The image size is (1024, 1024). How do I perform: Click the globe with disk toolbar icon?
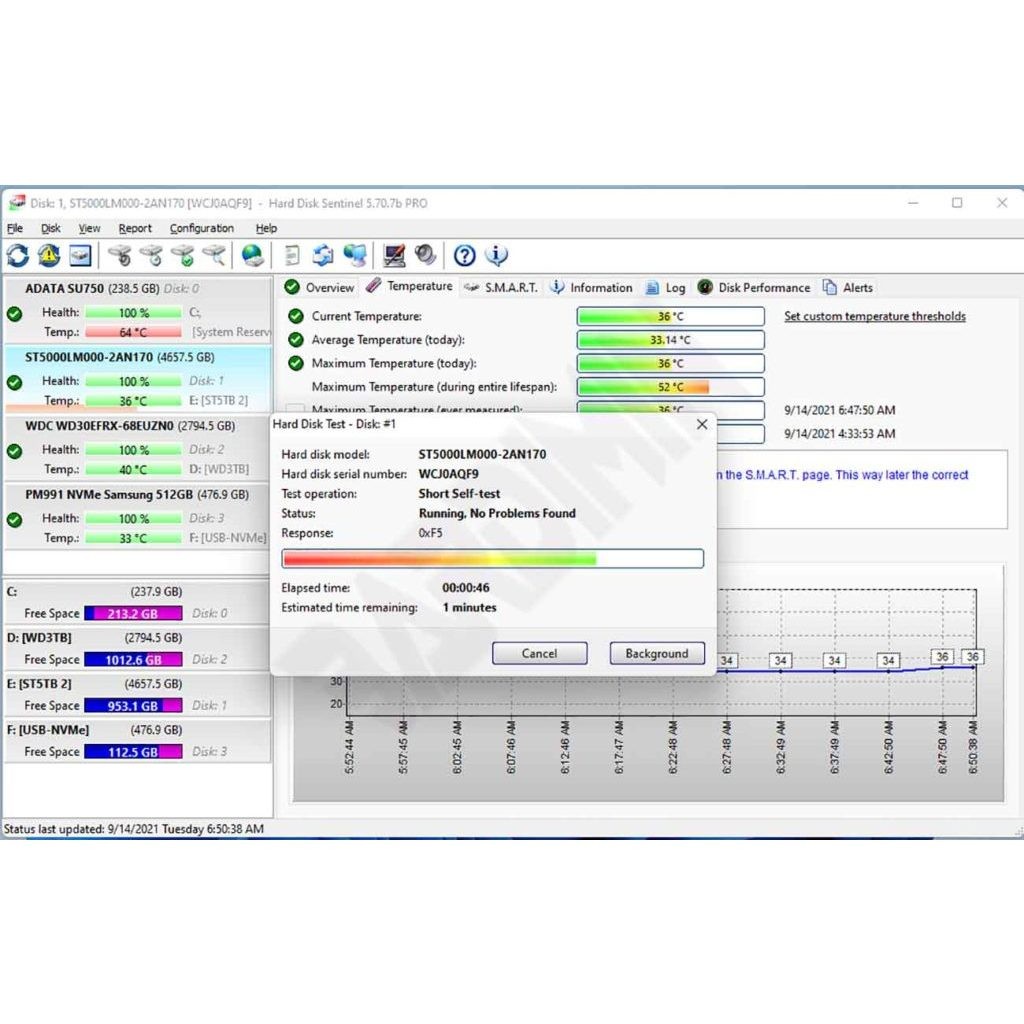click(x=253, y=256)
